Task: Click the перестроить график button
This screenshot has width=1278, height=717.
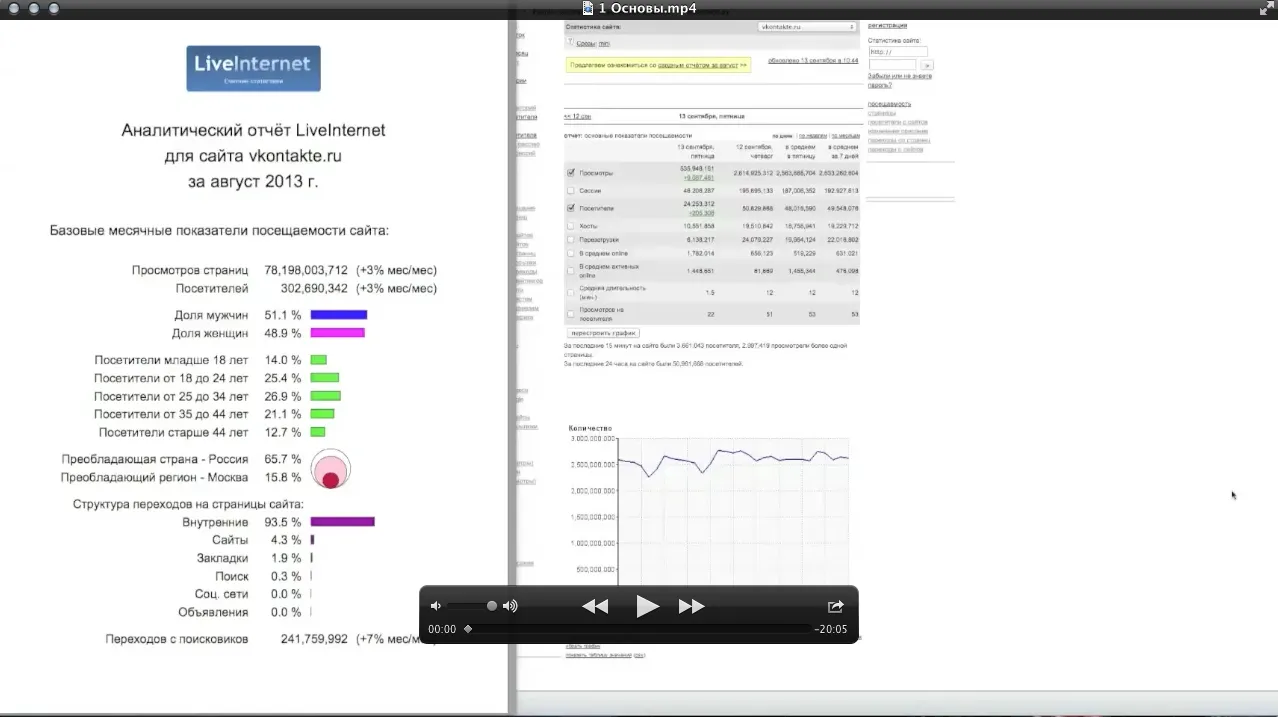Action: pyautogui.click(x=603, y=333)
